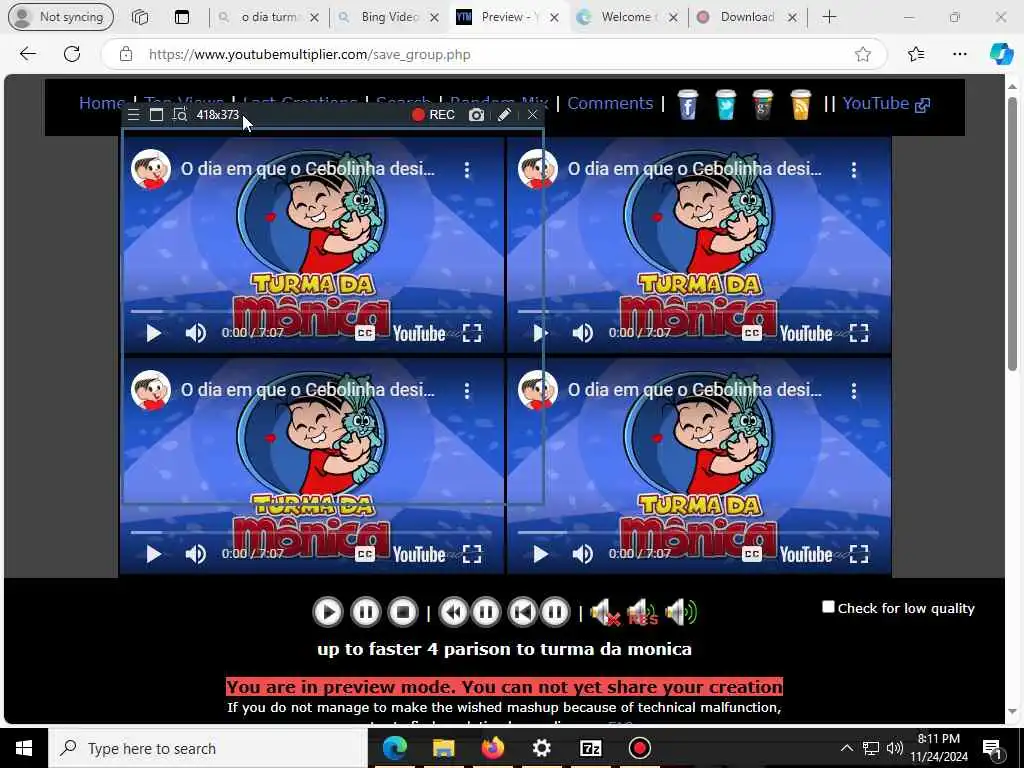
Task: Open the Edge settings and more menu
Action: click(959, 54)
